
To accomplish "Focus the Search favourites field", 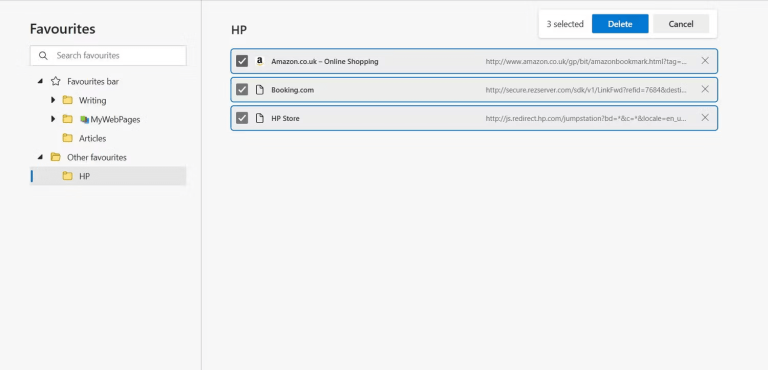I will (x=108, y=55).
